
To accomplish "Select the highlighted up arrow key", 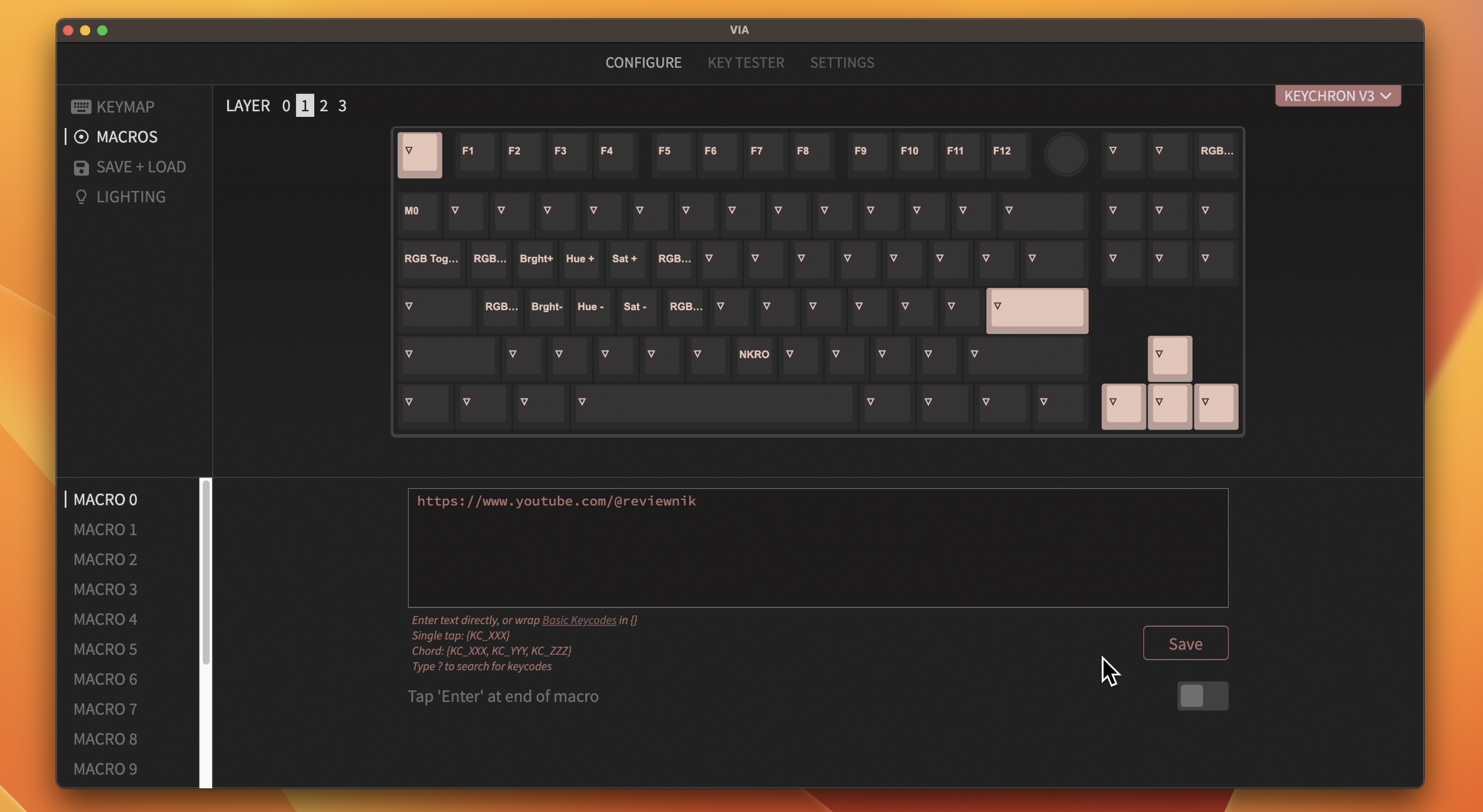I will [1169, 358].
